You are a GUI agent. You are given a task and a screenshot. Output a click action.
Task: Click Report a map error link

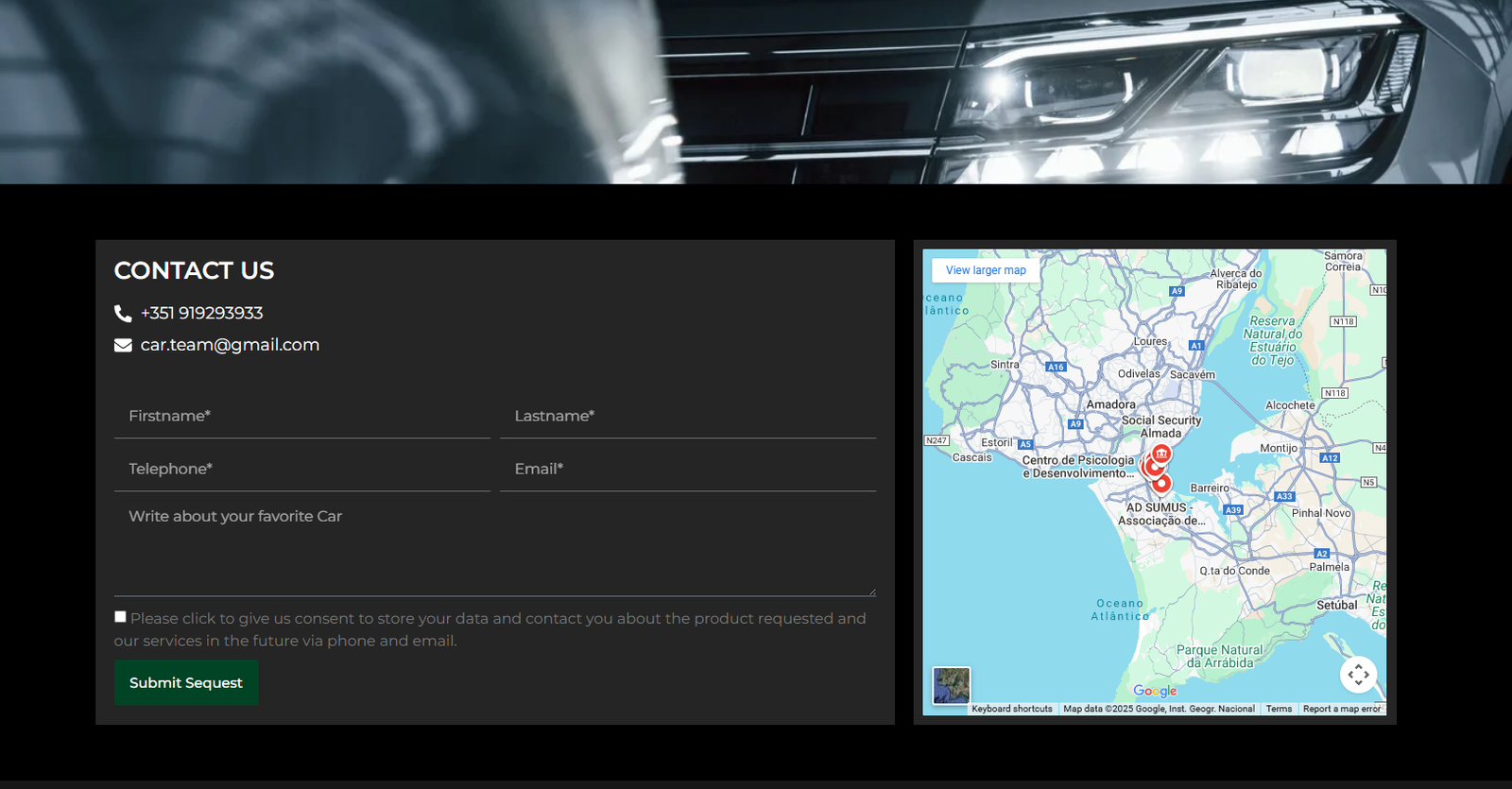coord(1341,709)
